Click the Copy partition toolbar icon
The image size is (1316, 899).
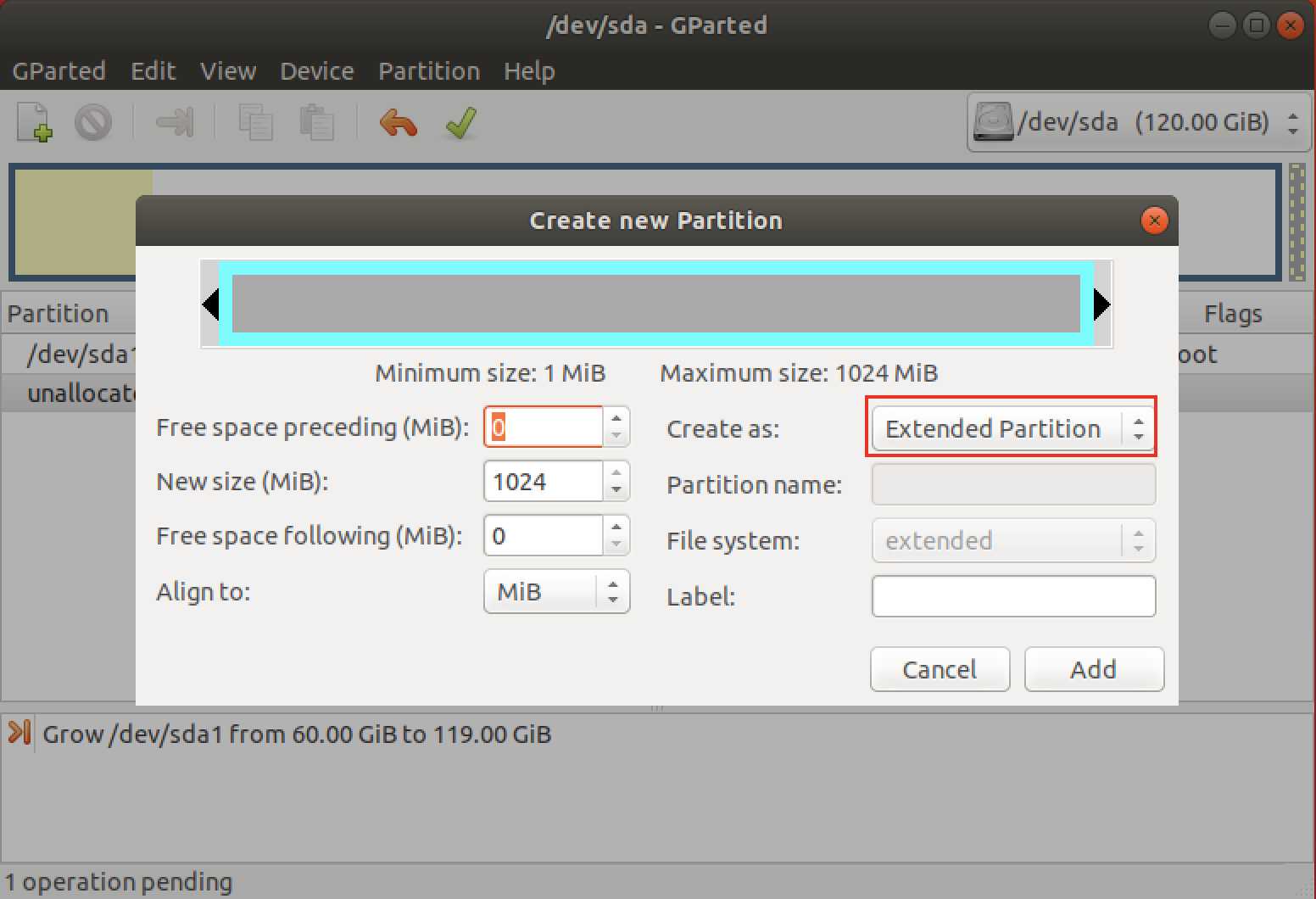click(x=255, y=122)
